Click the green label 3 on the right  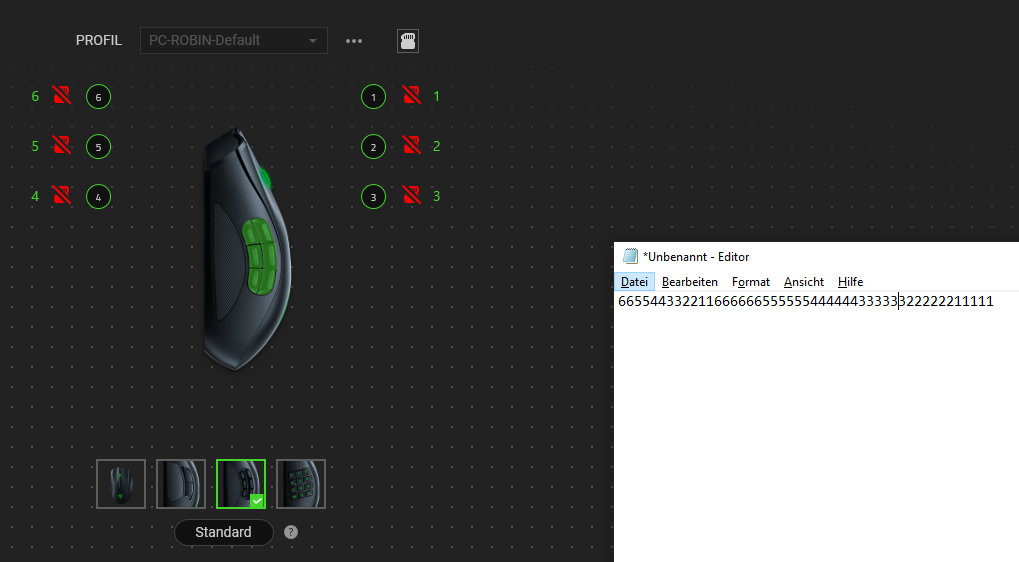coord(437,196)
